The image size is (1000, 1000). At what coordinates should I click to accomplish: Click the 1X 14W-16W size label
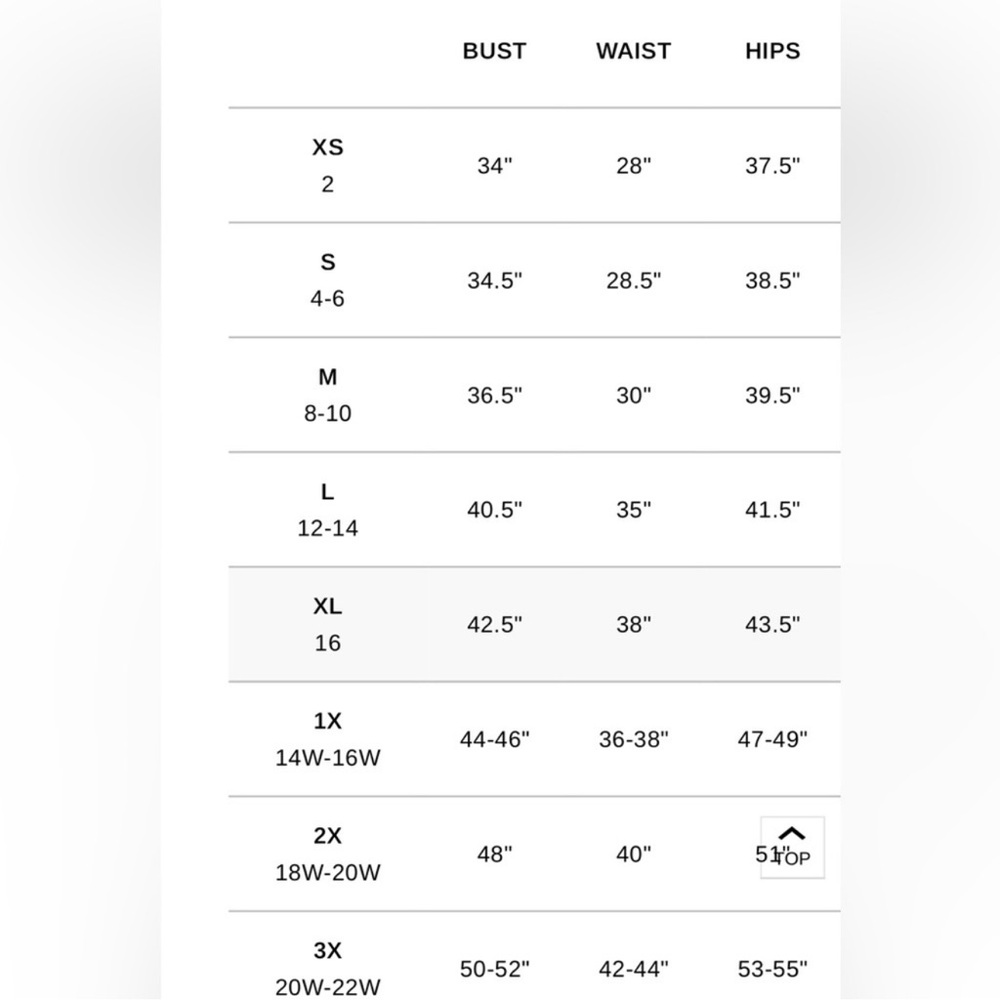point(327,739)
